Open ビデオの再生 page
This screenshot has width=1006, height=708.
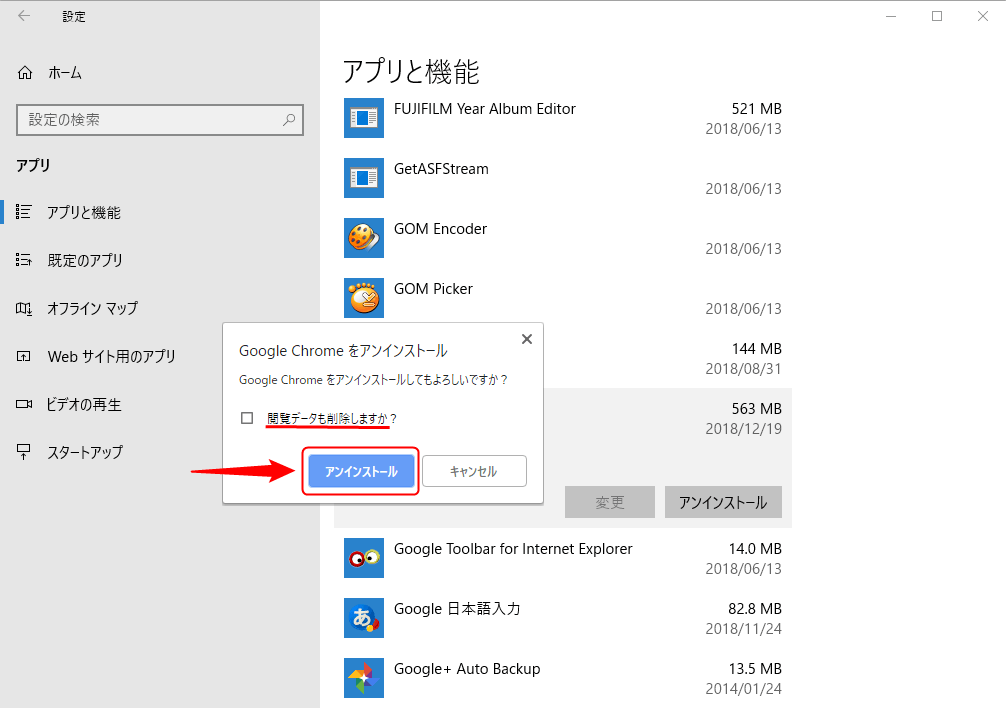[x=84, y=404]
